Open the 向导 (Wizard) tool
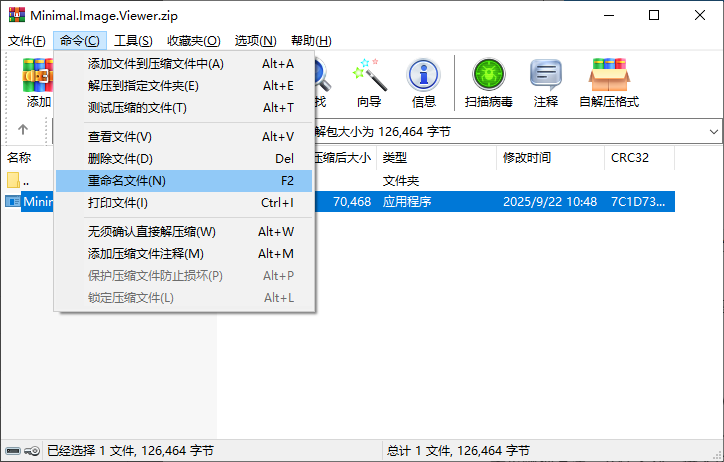Screen dimensions: 724x462 369,82
